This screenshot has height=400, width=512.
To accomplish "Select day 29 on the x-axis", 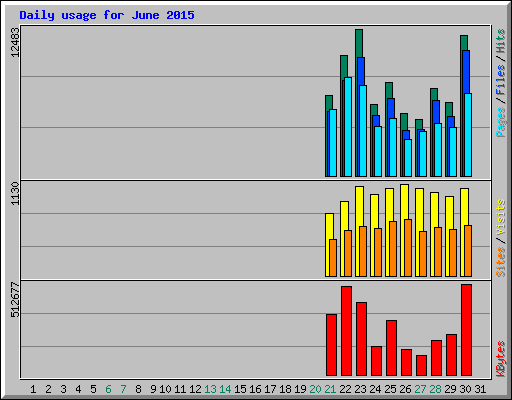I will 450,389.
